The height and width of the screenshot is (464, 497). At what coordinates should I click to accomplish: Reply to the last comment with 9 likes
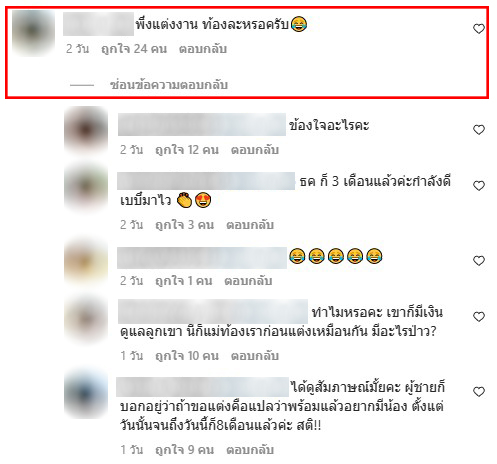pos(250,450)
